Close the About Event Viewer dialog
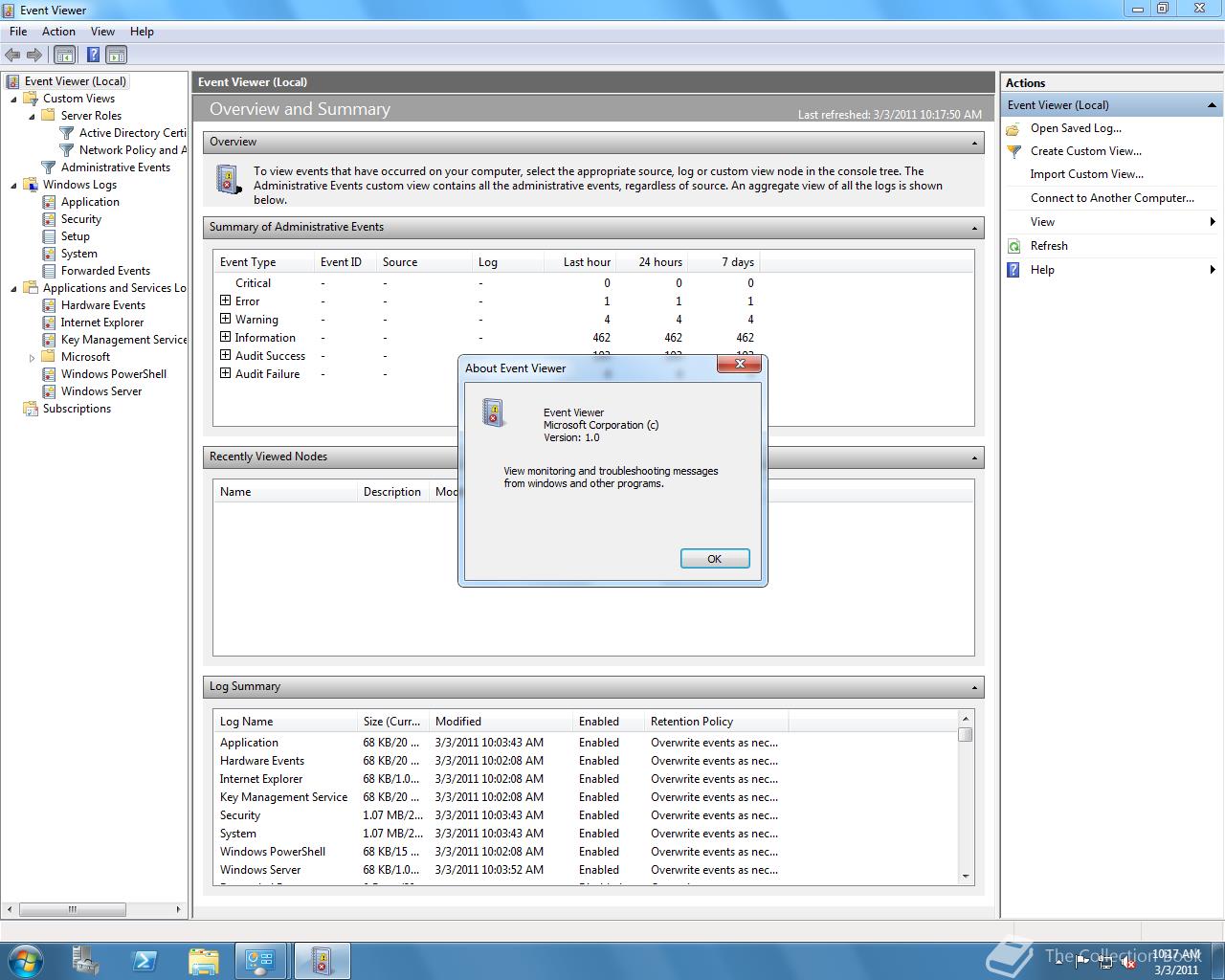Screen dimensions: 1225x980 click(739, 365)
